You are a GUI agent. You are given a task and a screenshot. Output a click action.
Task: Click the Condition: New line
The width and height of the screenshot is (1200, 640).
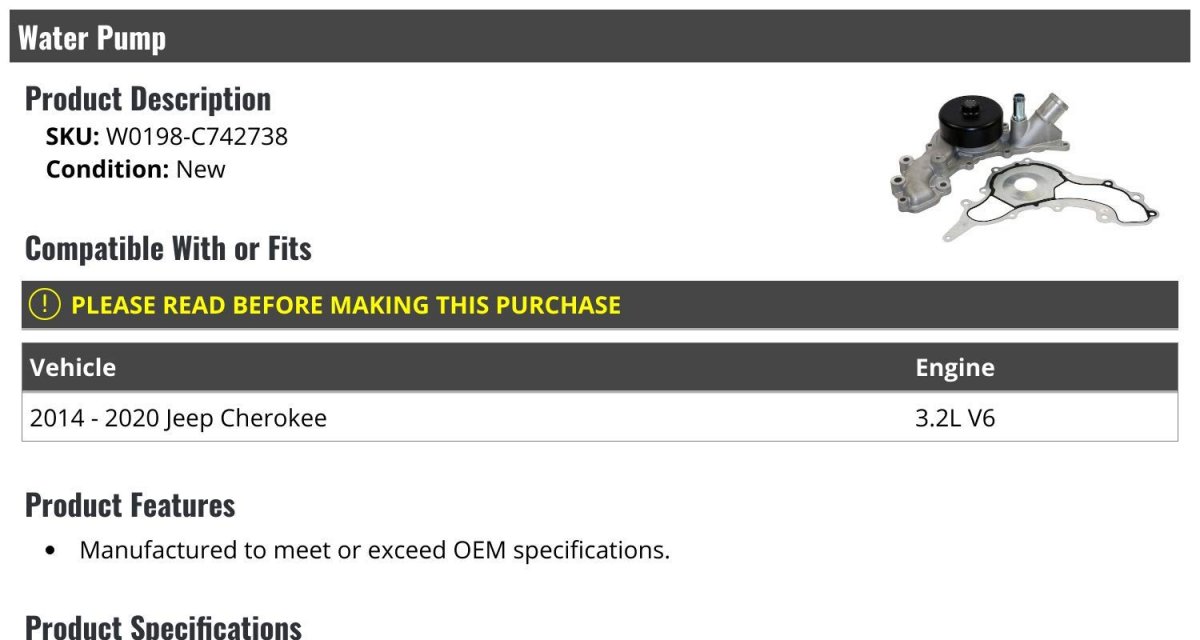(x=136, y=169)
